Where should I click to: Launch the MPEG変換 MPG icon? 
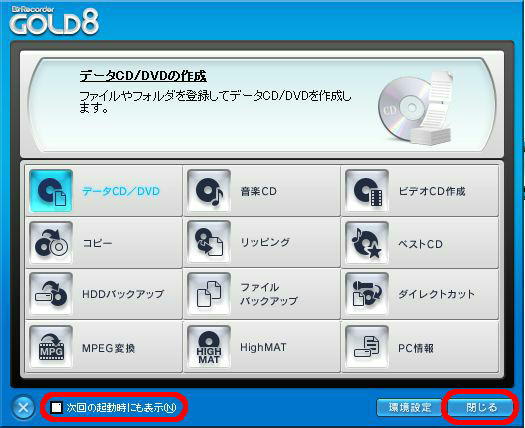click(x=51, y=347)
